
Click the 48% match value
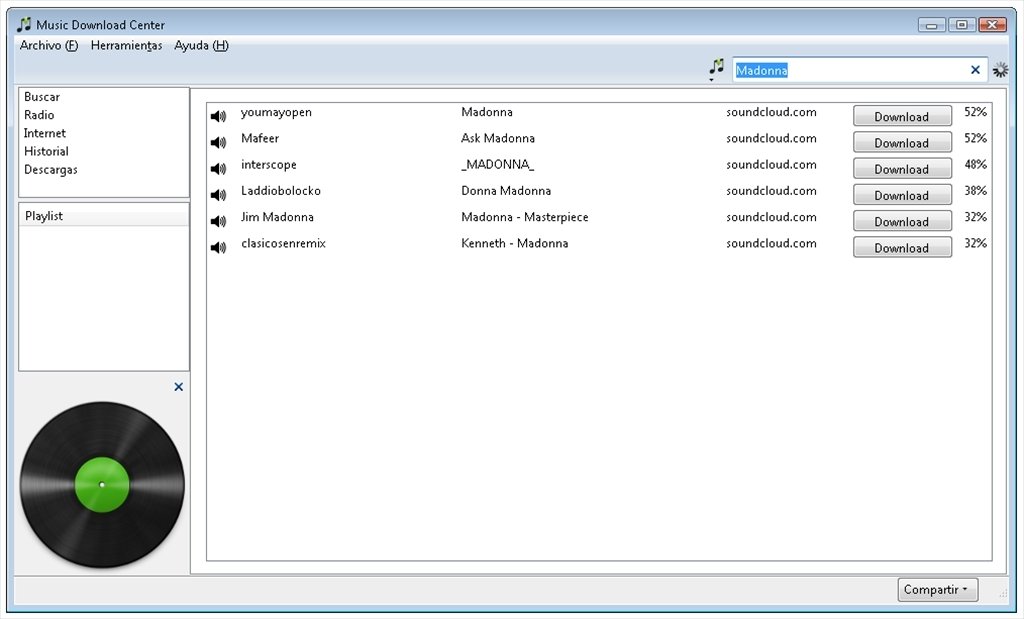coord(976,165)
